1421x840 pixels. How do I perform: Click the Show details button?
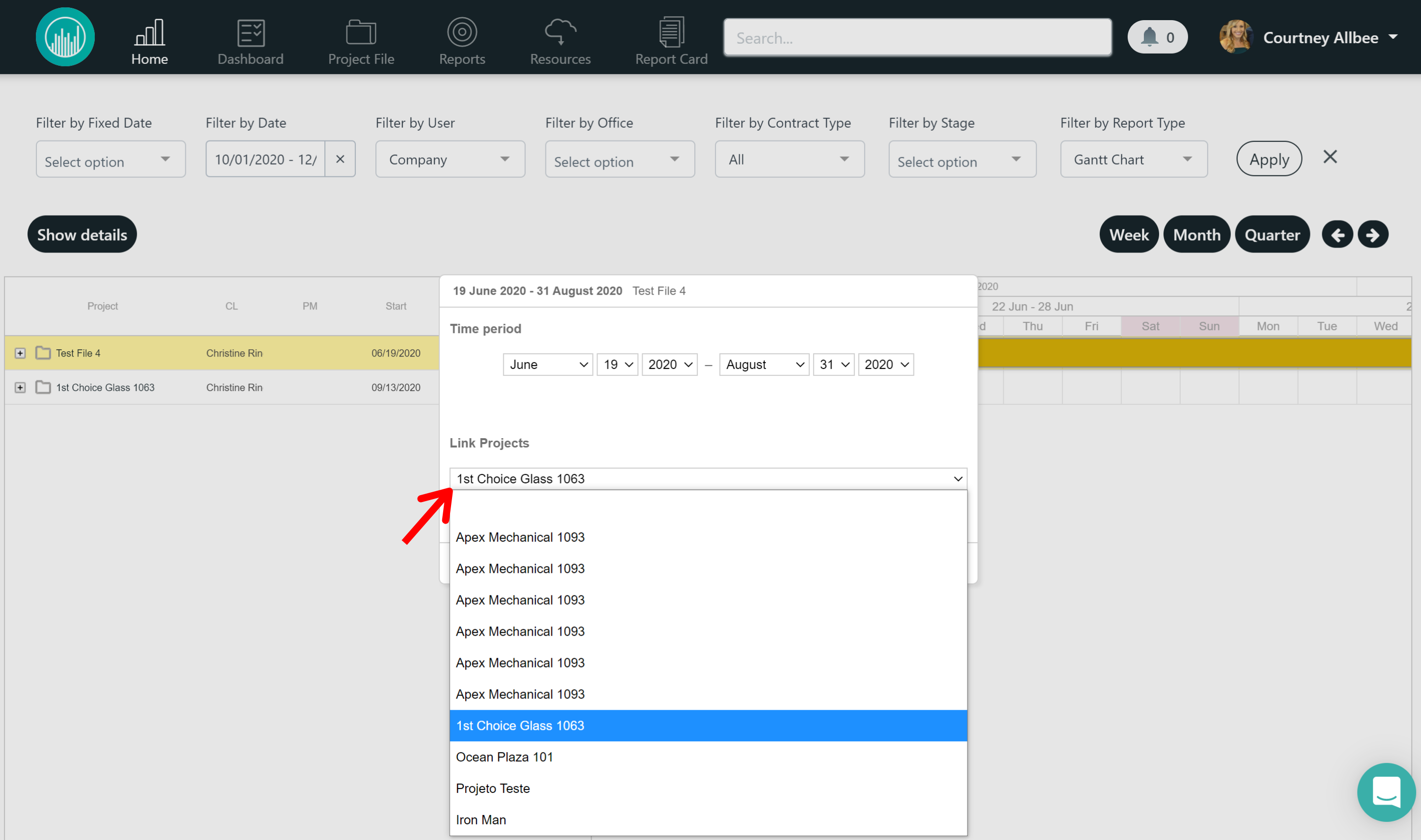click(x=82, y=234)
